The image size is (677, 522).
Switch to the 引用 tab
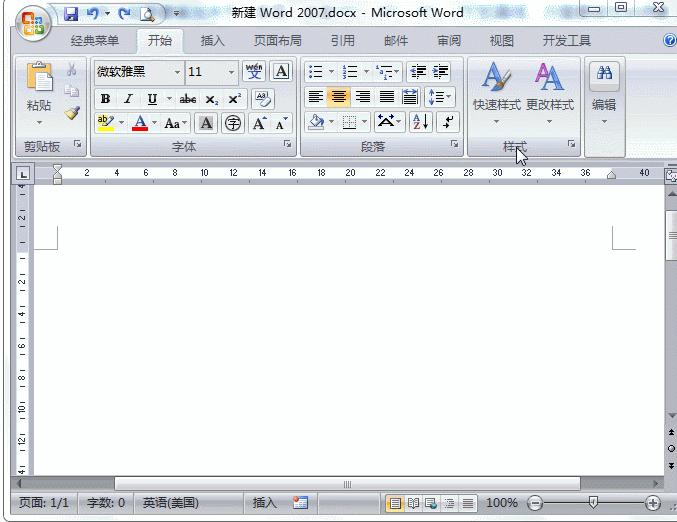click(343, 41)
